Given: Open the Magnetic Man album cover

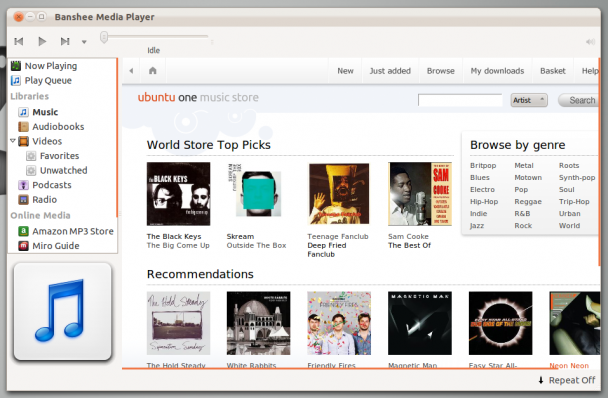Looking at the screenshot, I should click(420, 323).
